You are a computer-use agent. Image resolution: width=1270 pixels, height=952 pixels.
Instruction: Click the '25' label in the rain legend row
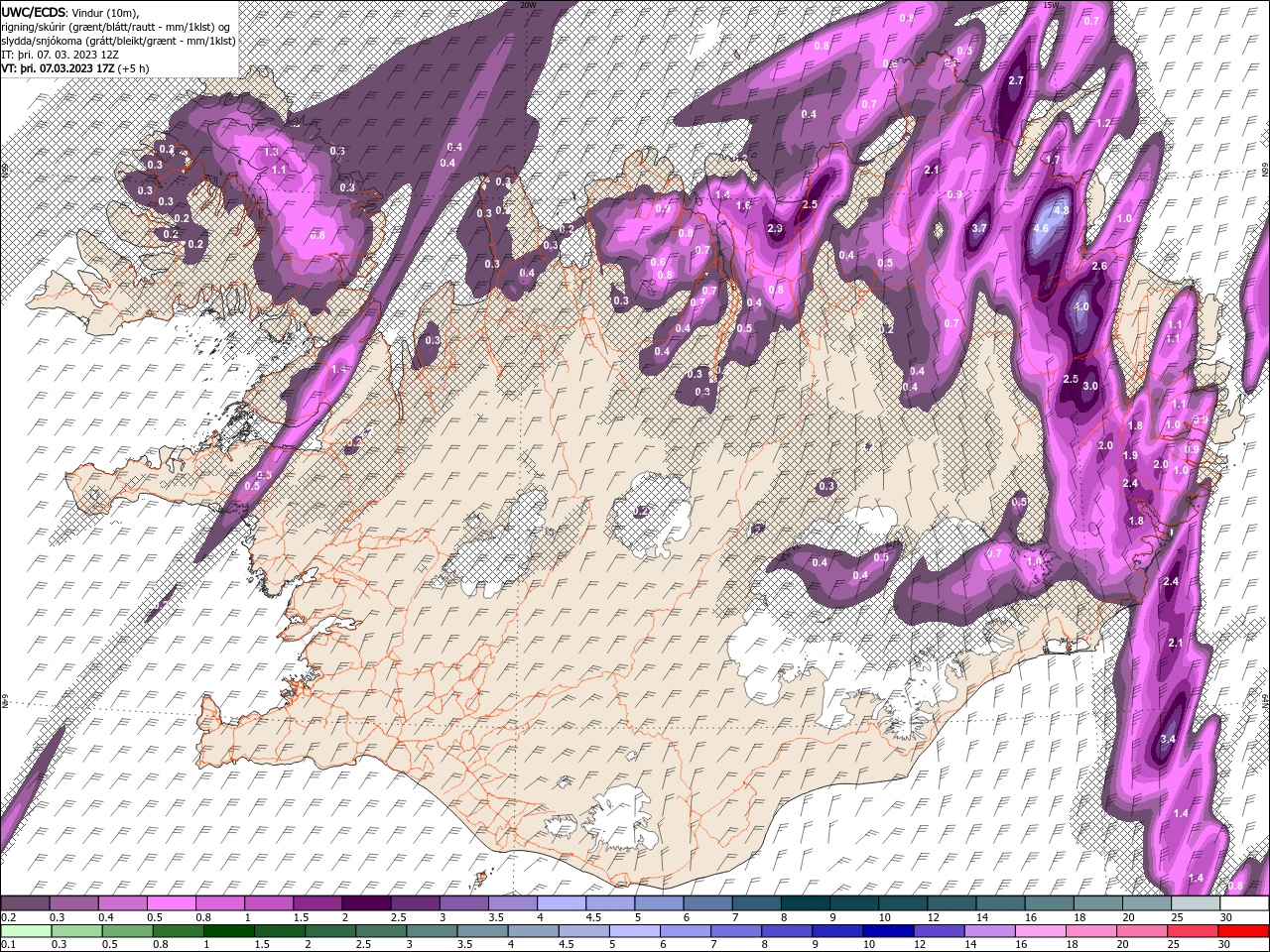point(1176,945)
